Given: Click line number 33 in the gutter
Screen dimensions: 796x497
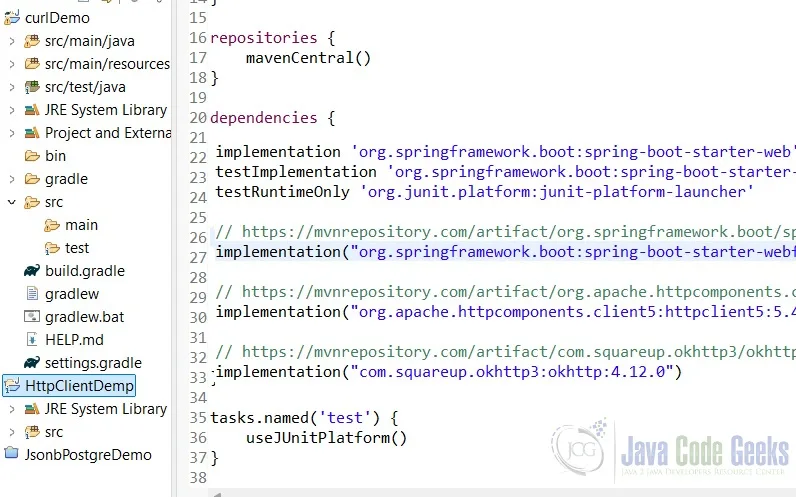Looking at the screenshot, I should pos(197,378).
